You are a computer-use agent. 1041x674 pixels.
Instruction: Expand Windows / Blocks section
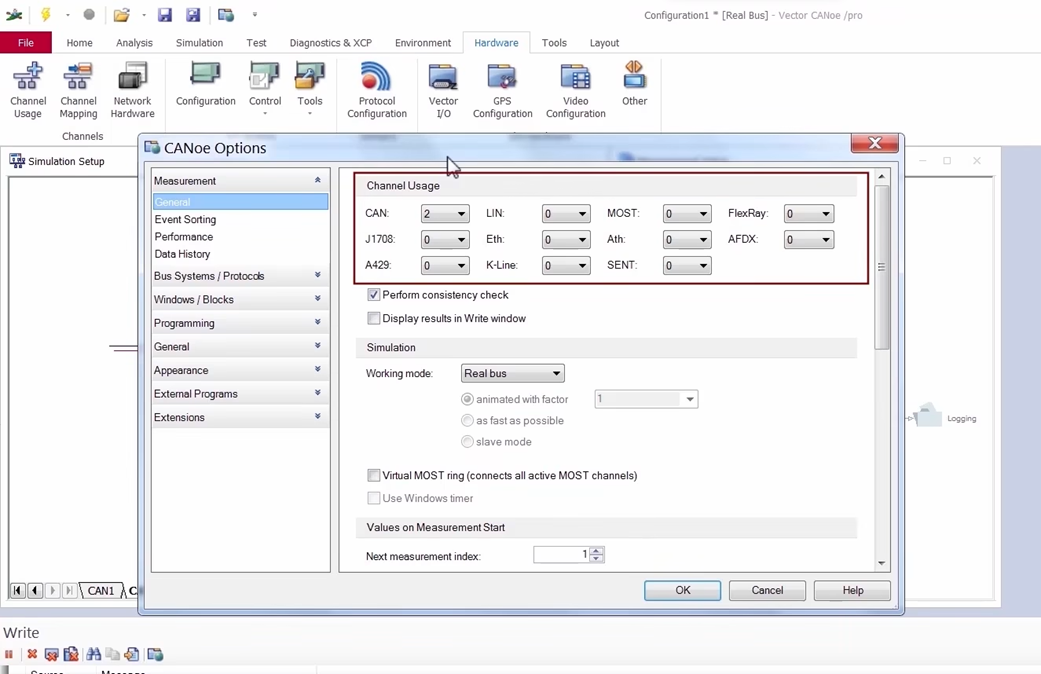pos(240,299)
